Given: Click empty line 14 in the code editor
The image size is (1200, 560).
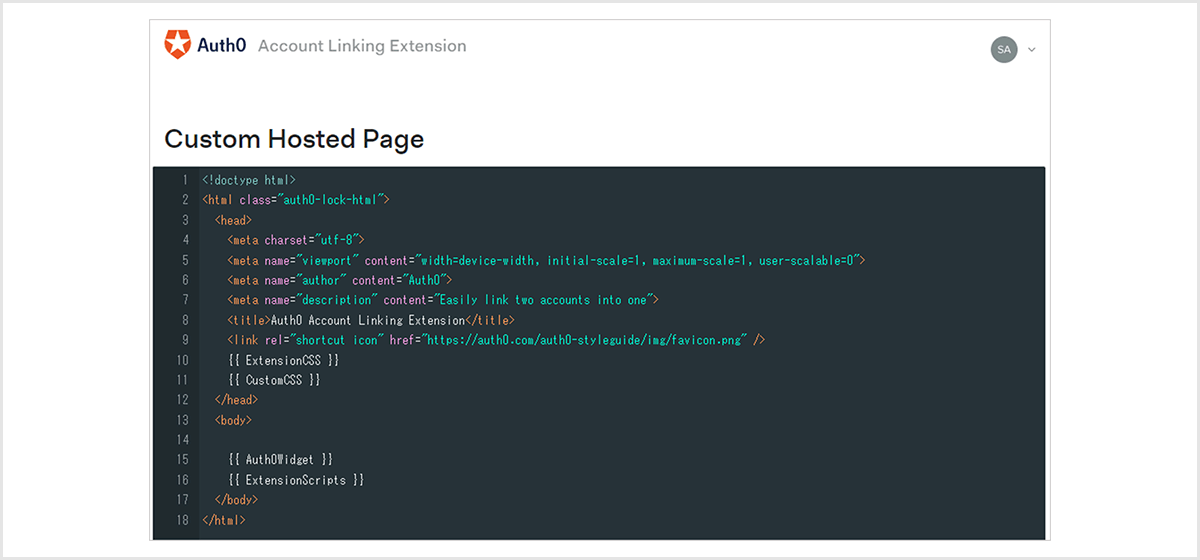Looking at the screenshot, I should [620, 440].
